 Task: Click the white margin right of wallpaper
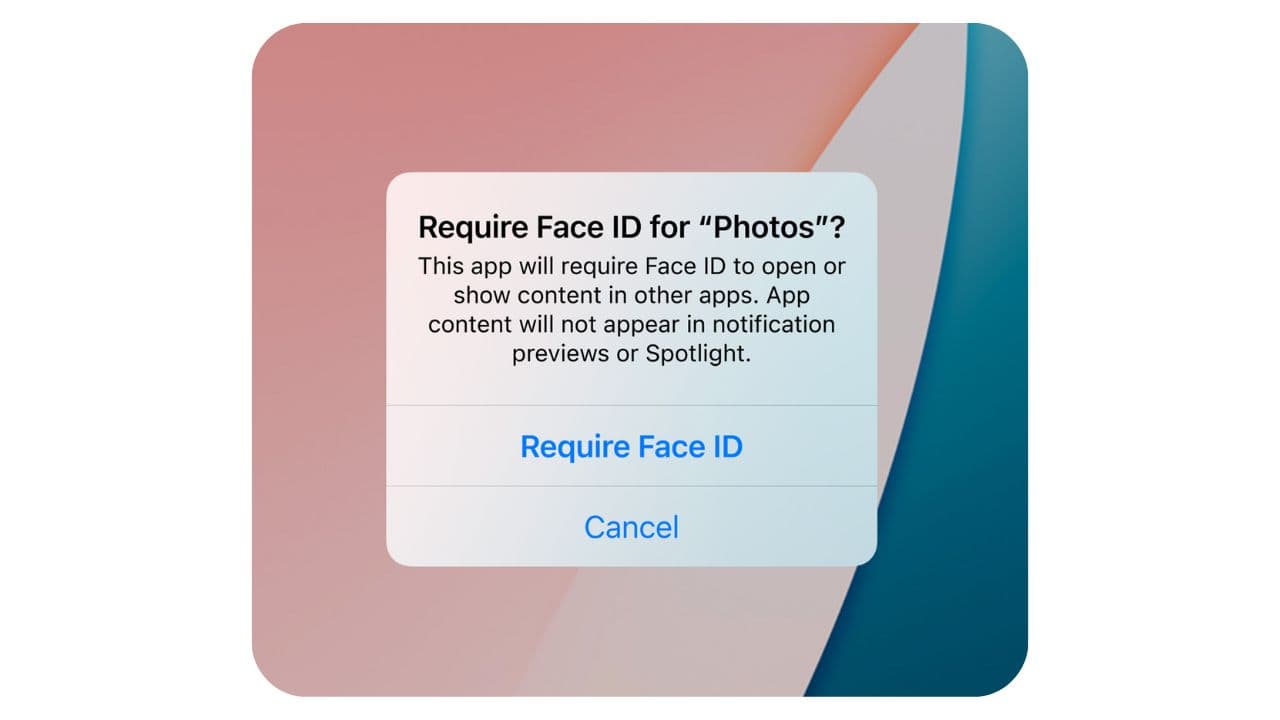click(x=1150, y=360)
